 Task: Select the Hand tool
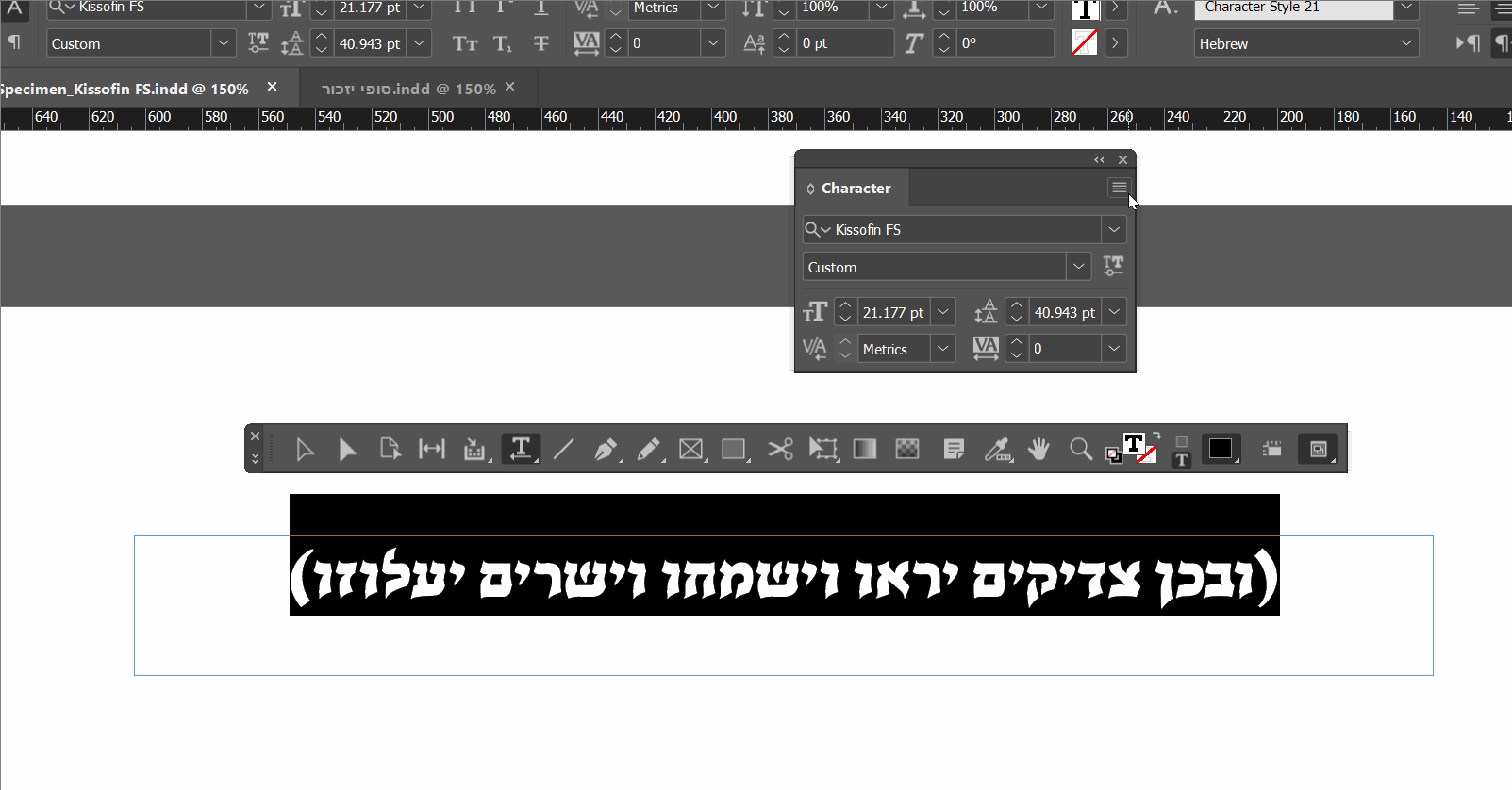coord(1038,449)
